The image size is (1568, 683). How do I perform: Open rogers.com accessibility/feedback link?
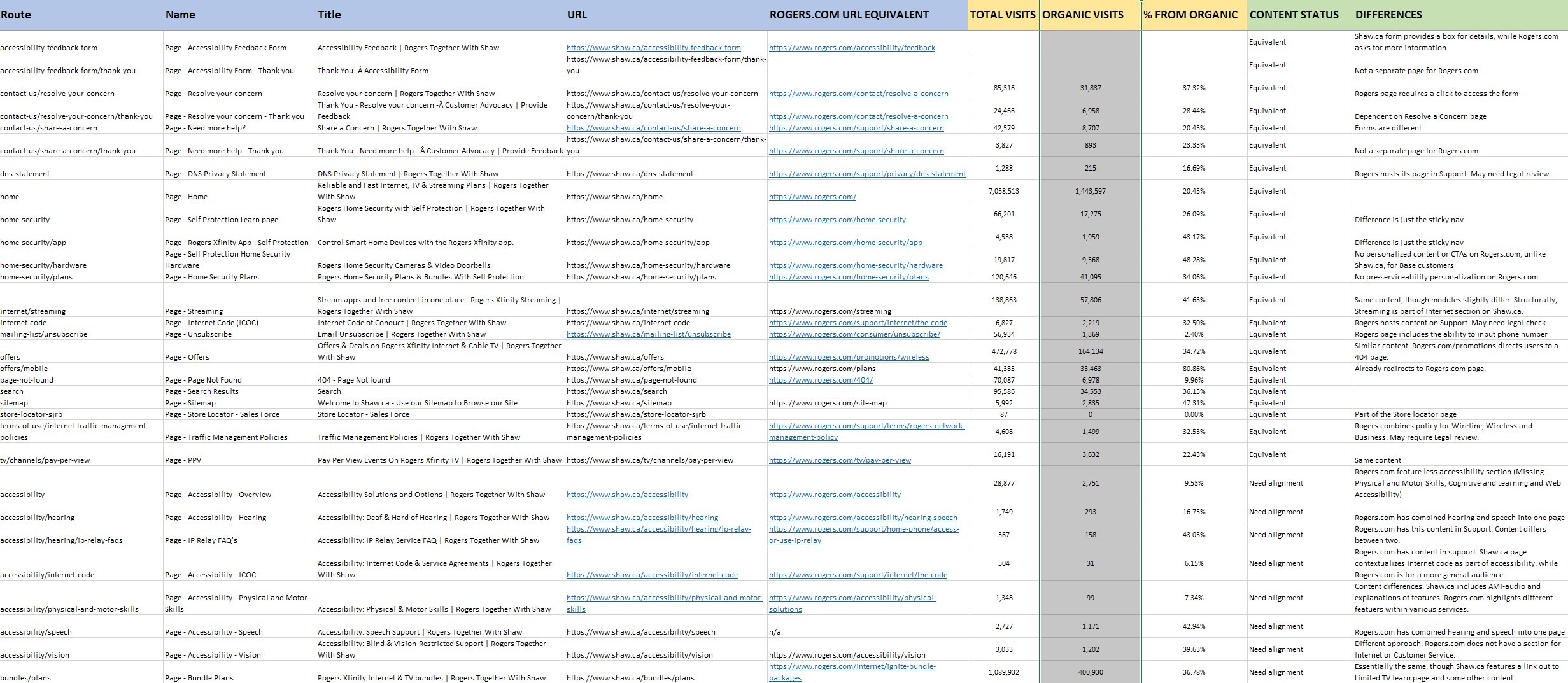click(x=852, y=48)
